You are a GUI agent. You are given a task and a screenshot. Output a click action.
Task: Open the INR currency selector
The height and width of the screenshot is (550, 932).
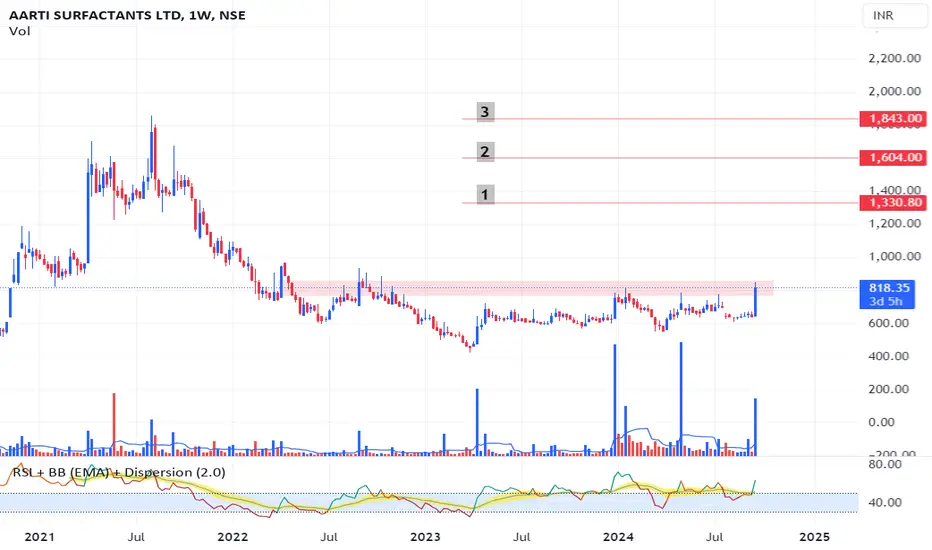click(x=894, y=15)
